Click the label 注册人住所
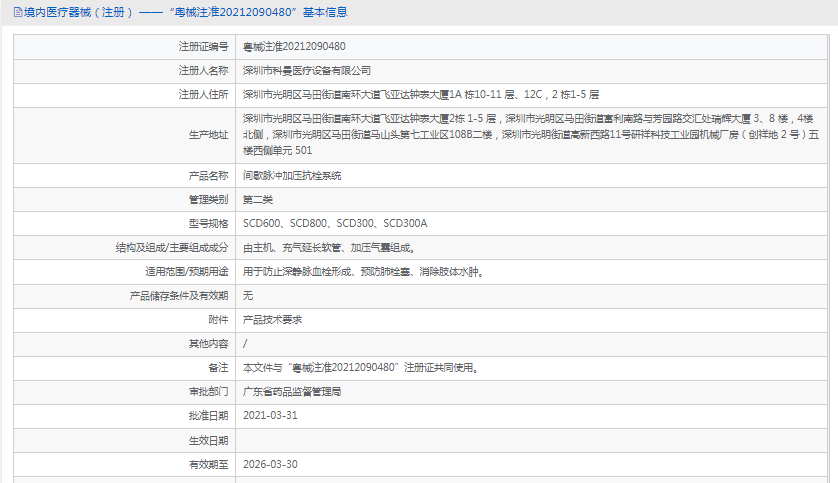 [x=203, y=95]
